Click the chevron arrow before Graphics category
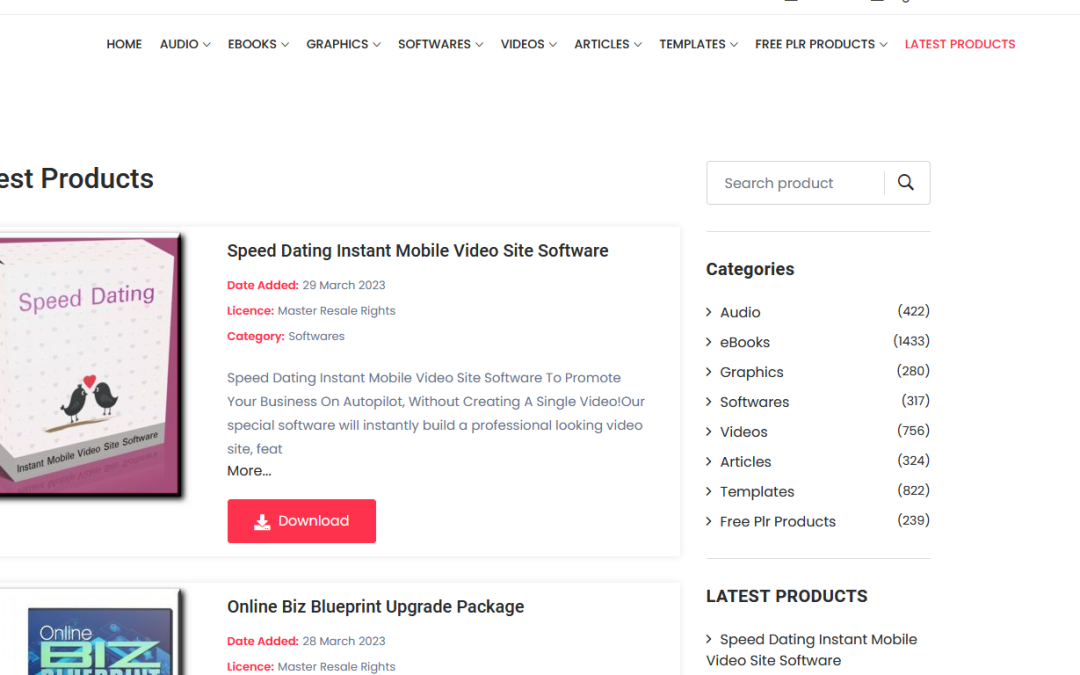Viewport: 1080px width, 675px height. (x=709, y=372)
